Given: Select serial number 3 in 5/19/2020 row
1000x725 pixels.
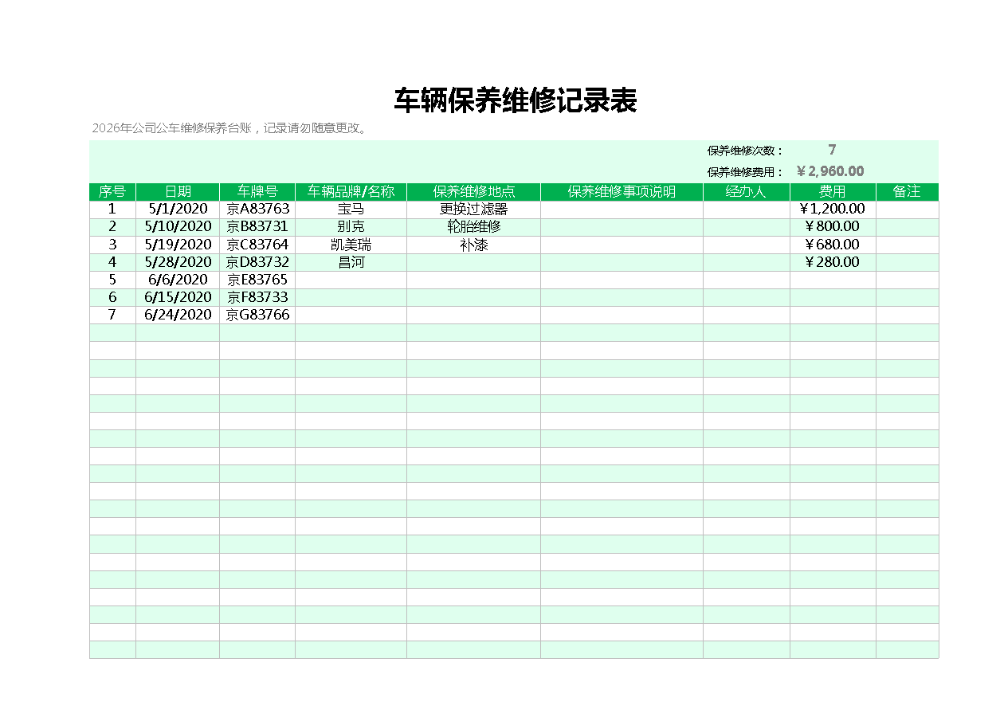Looking at the screenshot, I should (x=112, y=245).
